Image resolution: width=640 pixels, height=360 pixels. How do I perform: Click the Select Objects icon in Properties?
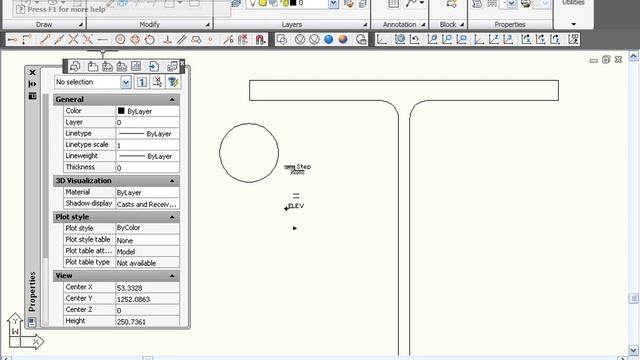[157, 82]
